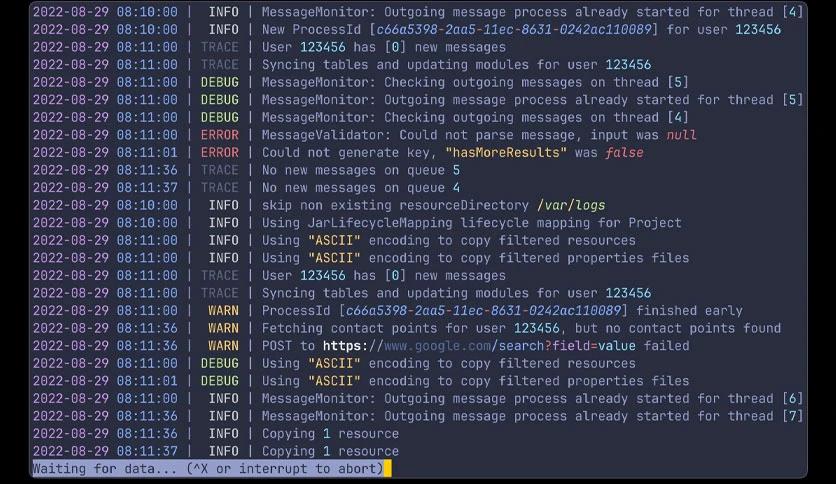This screenshot has width=836, height=484.
Task: Click ERROR label on the 'Could not generate key' line
Action: (220, 152)
